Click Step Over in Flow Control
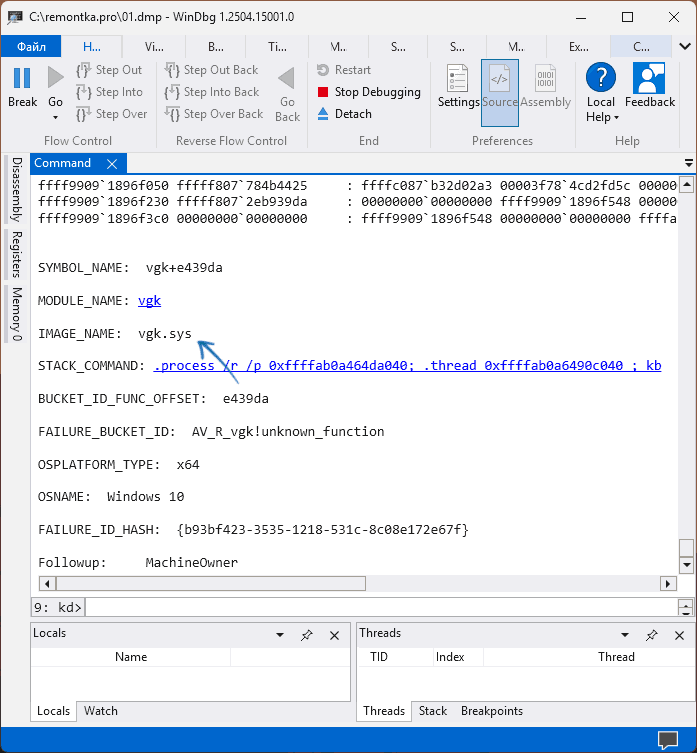Image resolution: width=697 pixels, height=753 pixels. click(112, 114)
